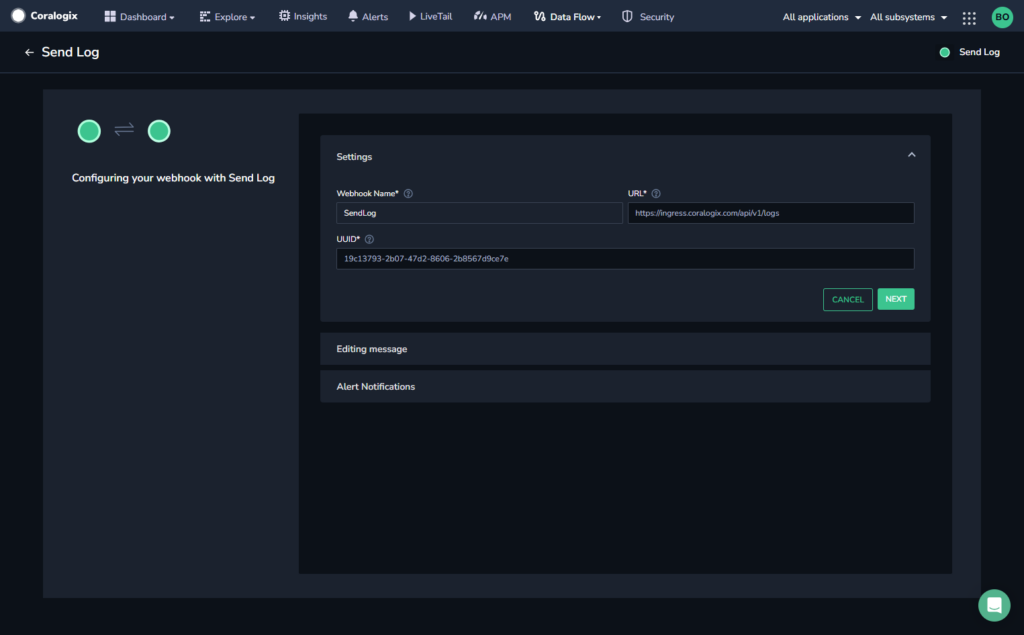Show help for Webhook Name field
This screenshot has width=1024, height=635.
pos(408,193)
